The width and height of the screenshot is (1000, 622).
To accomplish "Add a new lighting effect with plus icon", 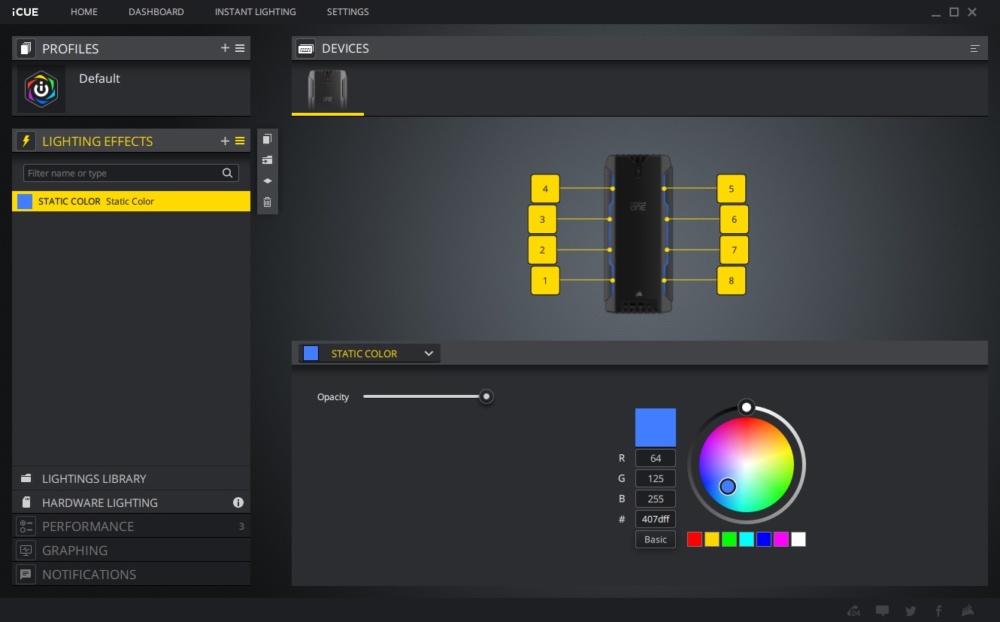I will tap(224, 141).
